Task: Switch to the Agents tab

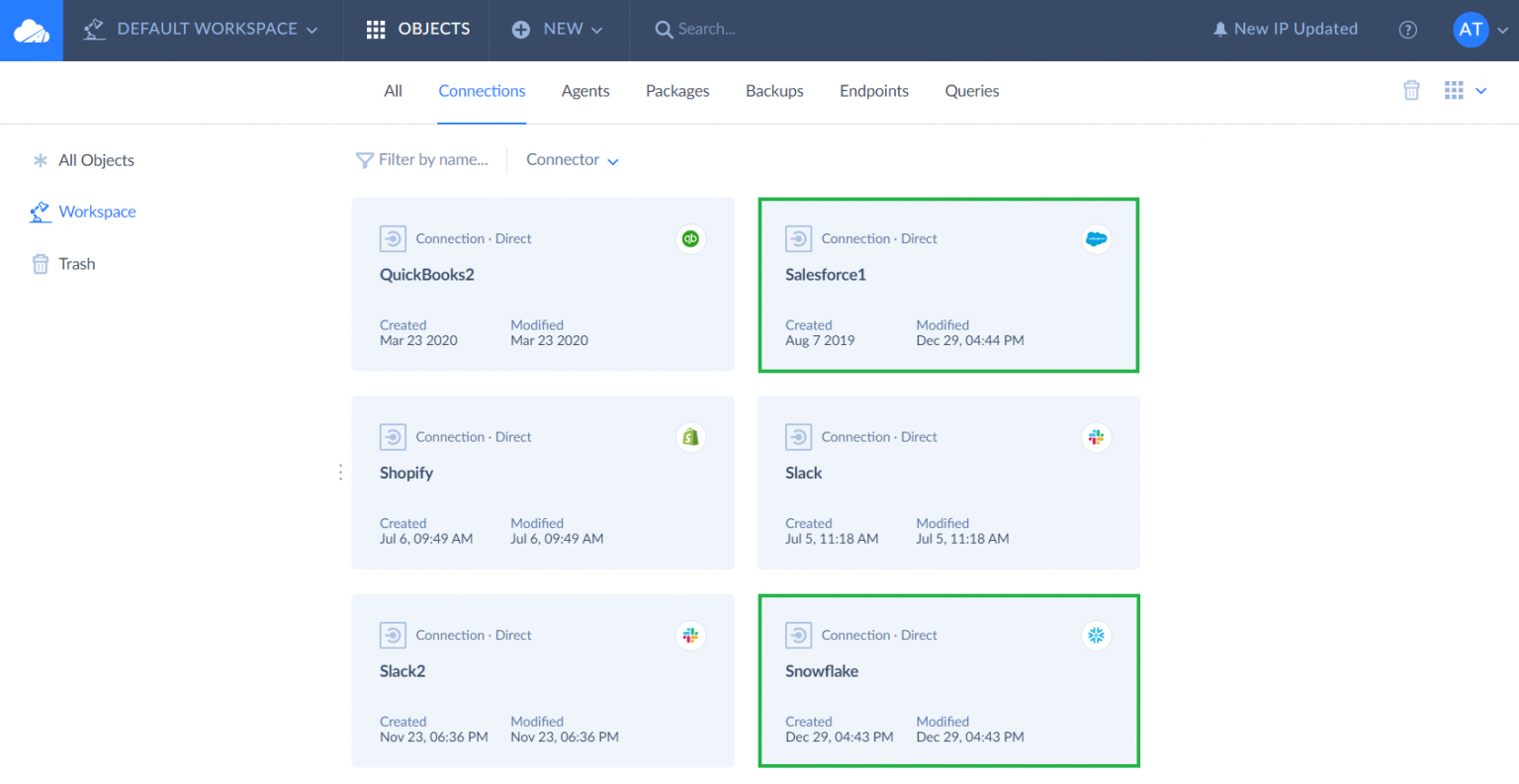Action: click(585, 91)
